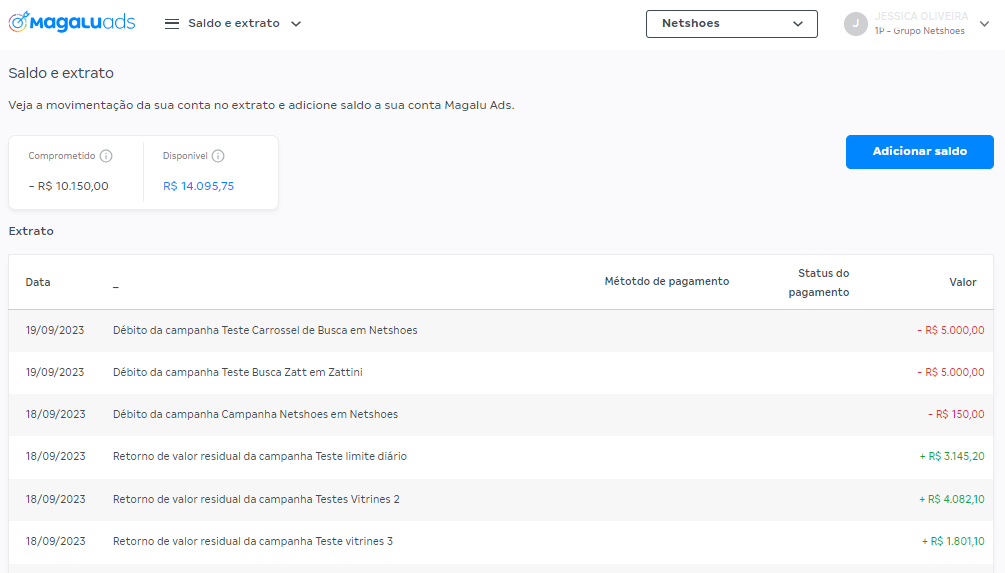The height and width of the screenshot is (573, 1005).
Task: Click the + R$ 4.082,10 value
Action: pos(952,499)
